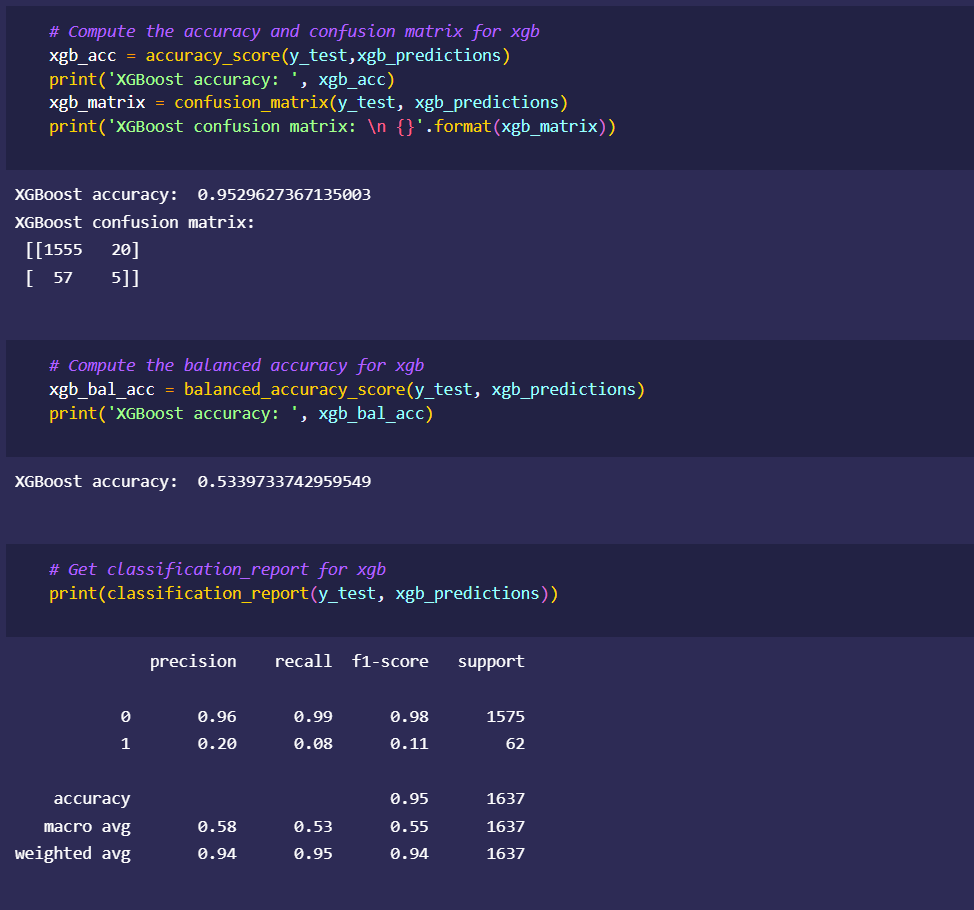Click weighted avg recall 0.95
This screenshot has width=974, height=910.
click(313, 854)
